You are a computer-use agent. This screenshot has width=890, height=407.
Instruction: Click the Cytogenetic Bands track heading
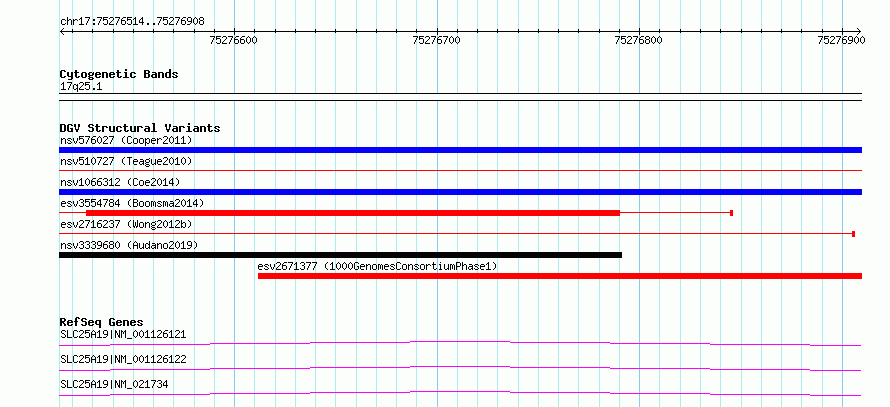[119, 74]
